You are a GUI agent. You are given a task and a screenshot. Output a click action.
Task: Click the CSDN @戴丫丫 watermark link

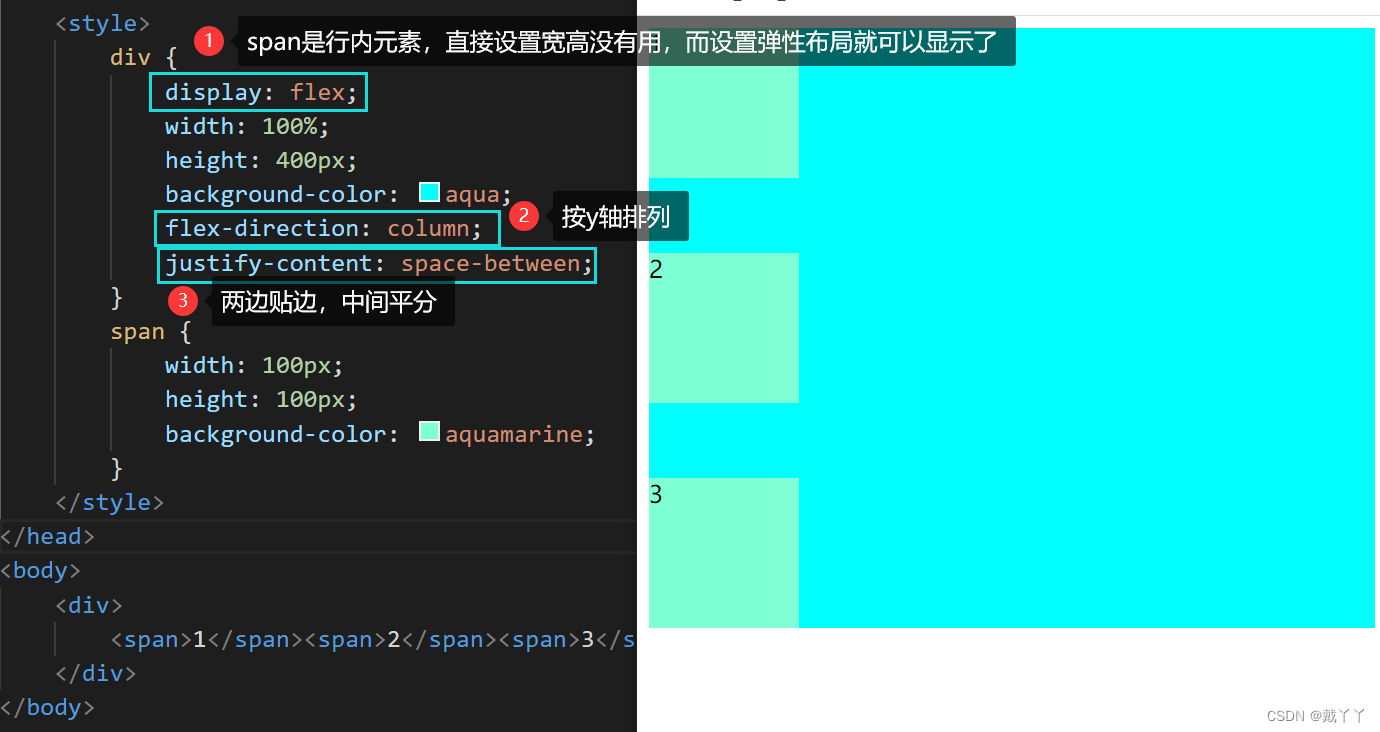click(x=1316, y=715)
